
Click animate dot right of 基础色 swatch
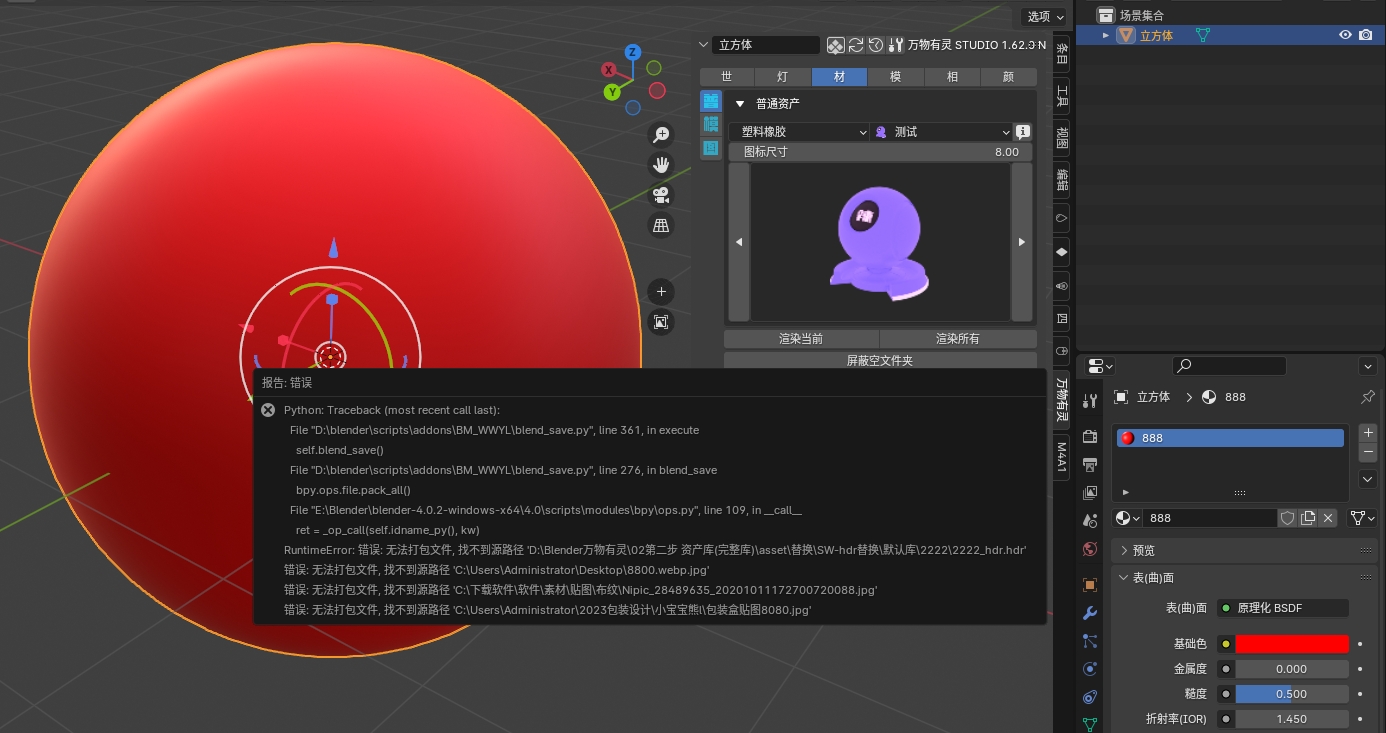[x=1360, y=644]
